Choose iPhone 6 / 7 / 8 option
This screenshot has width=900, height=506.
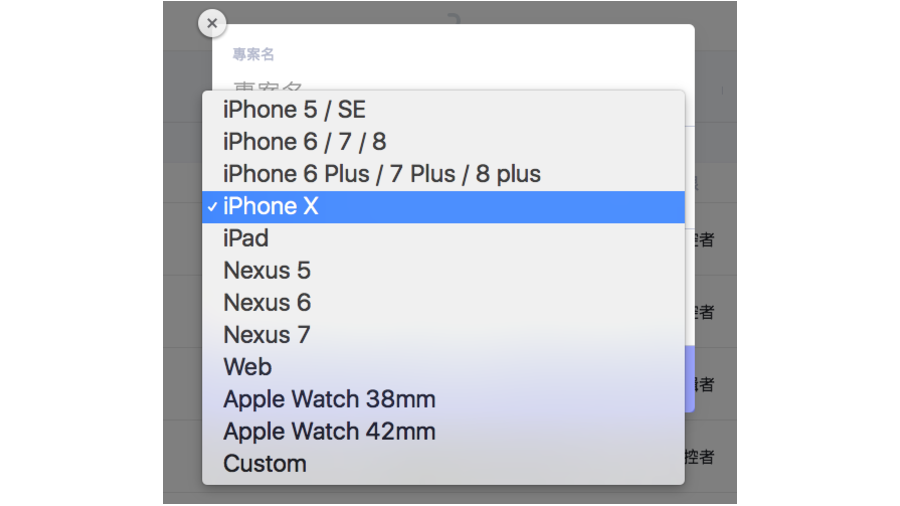coord(443,142)
